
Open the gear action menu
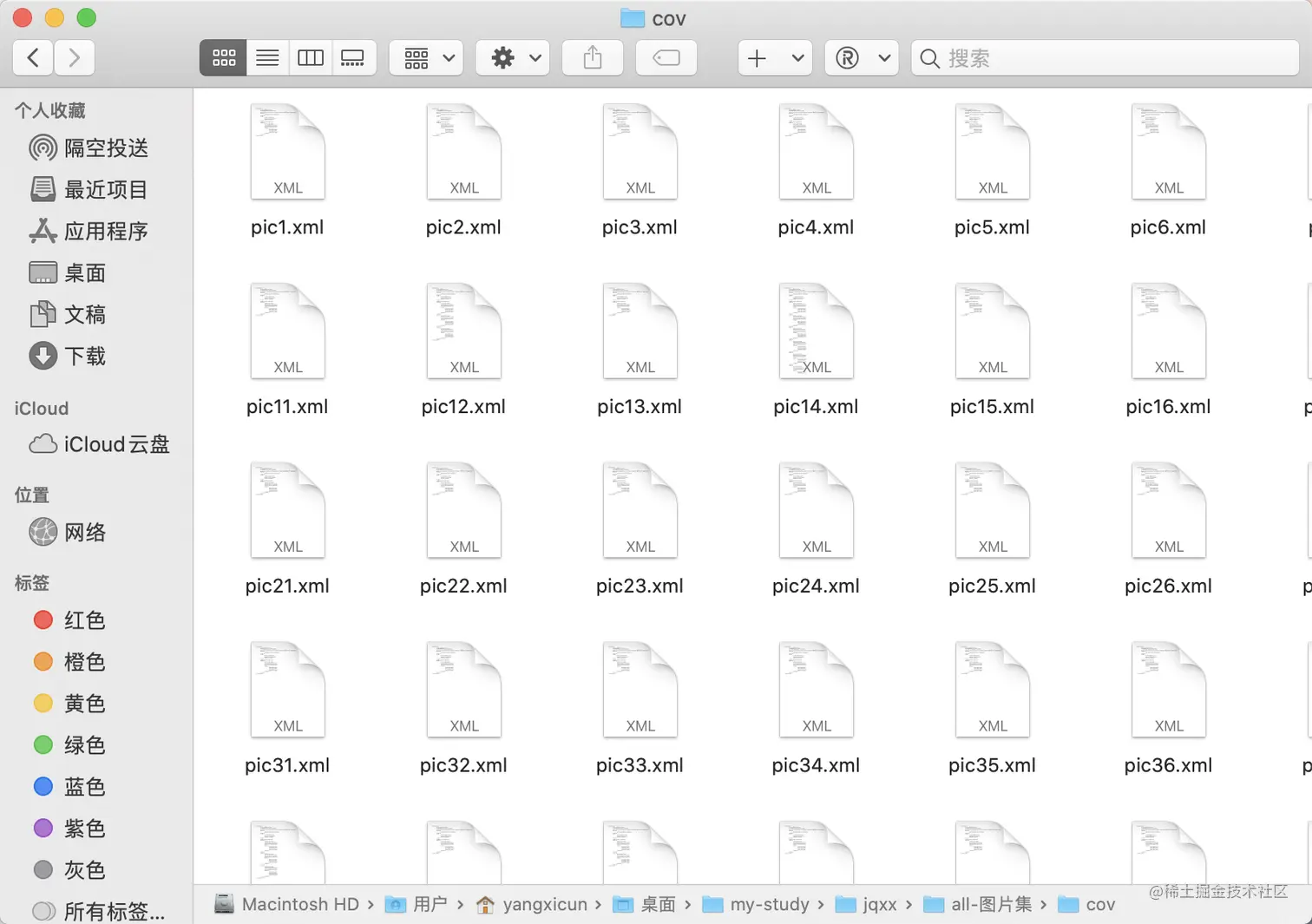[x=513, y=58]
